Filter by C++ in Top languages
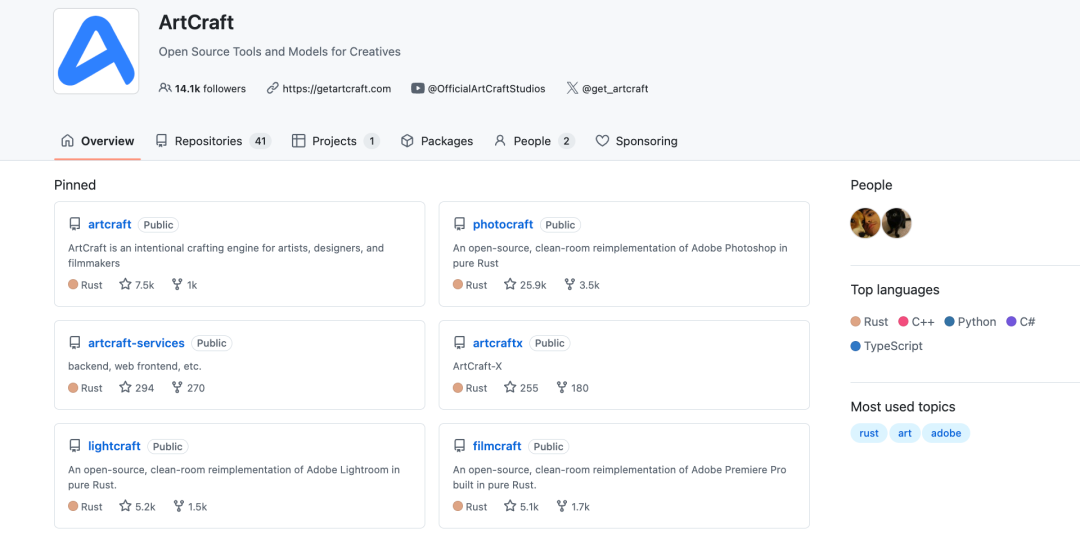The image size is (1080, 547). (918, 322)
